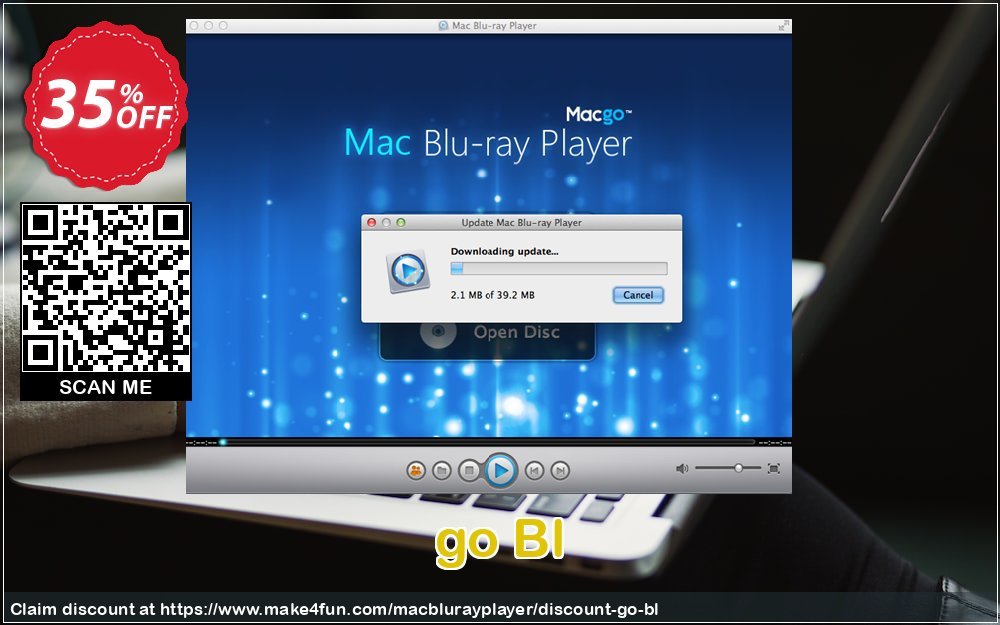Click the remaining time readout right of the seek bar
The image size is (1000, 625).
tap(774, 442)
